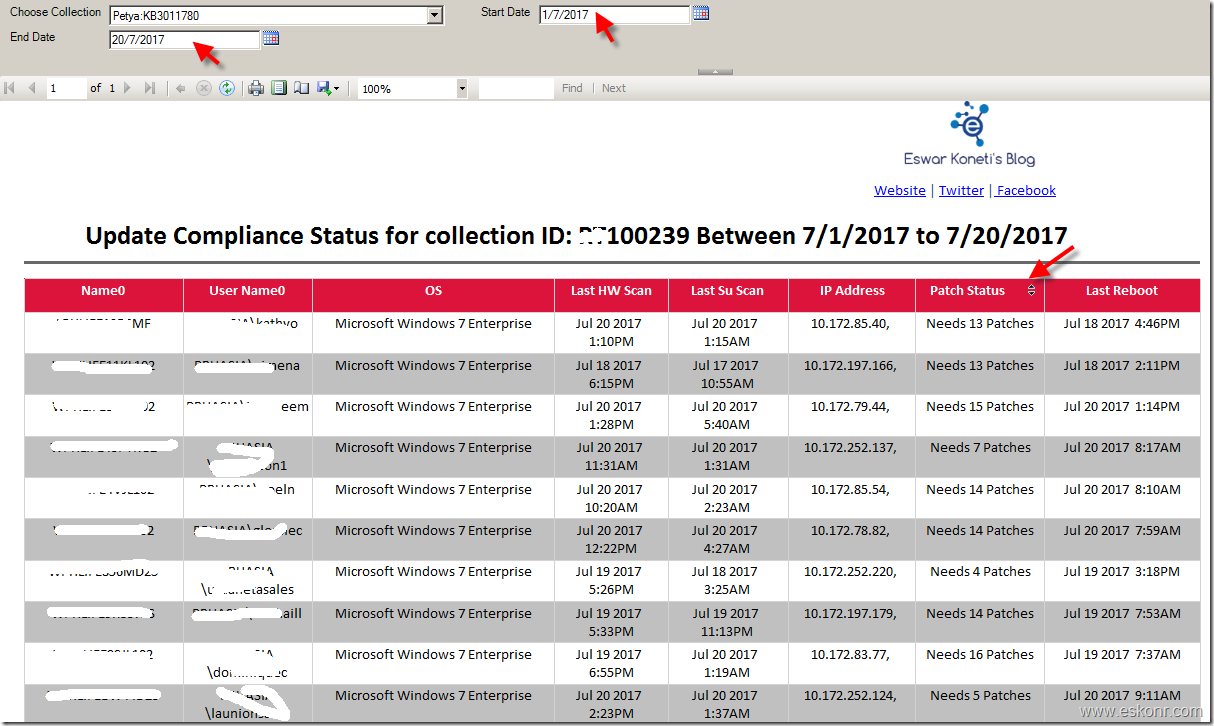Open the End Date calendar picker

(x=271, y=37)
